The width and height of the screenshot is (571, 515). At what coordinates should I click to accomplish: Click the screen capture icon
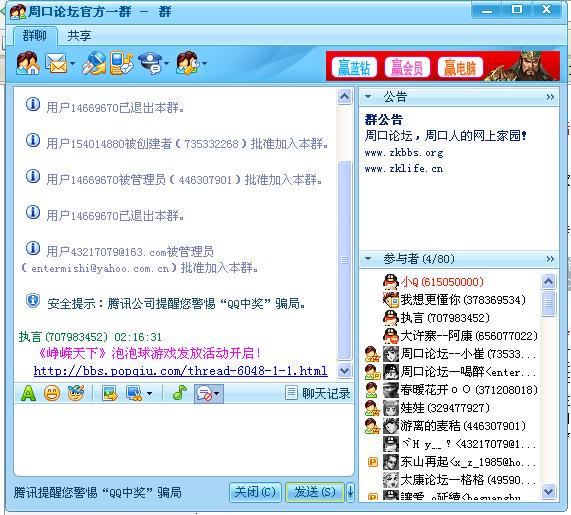tap(134, 393)
